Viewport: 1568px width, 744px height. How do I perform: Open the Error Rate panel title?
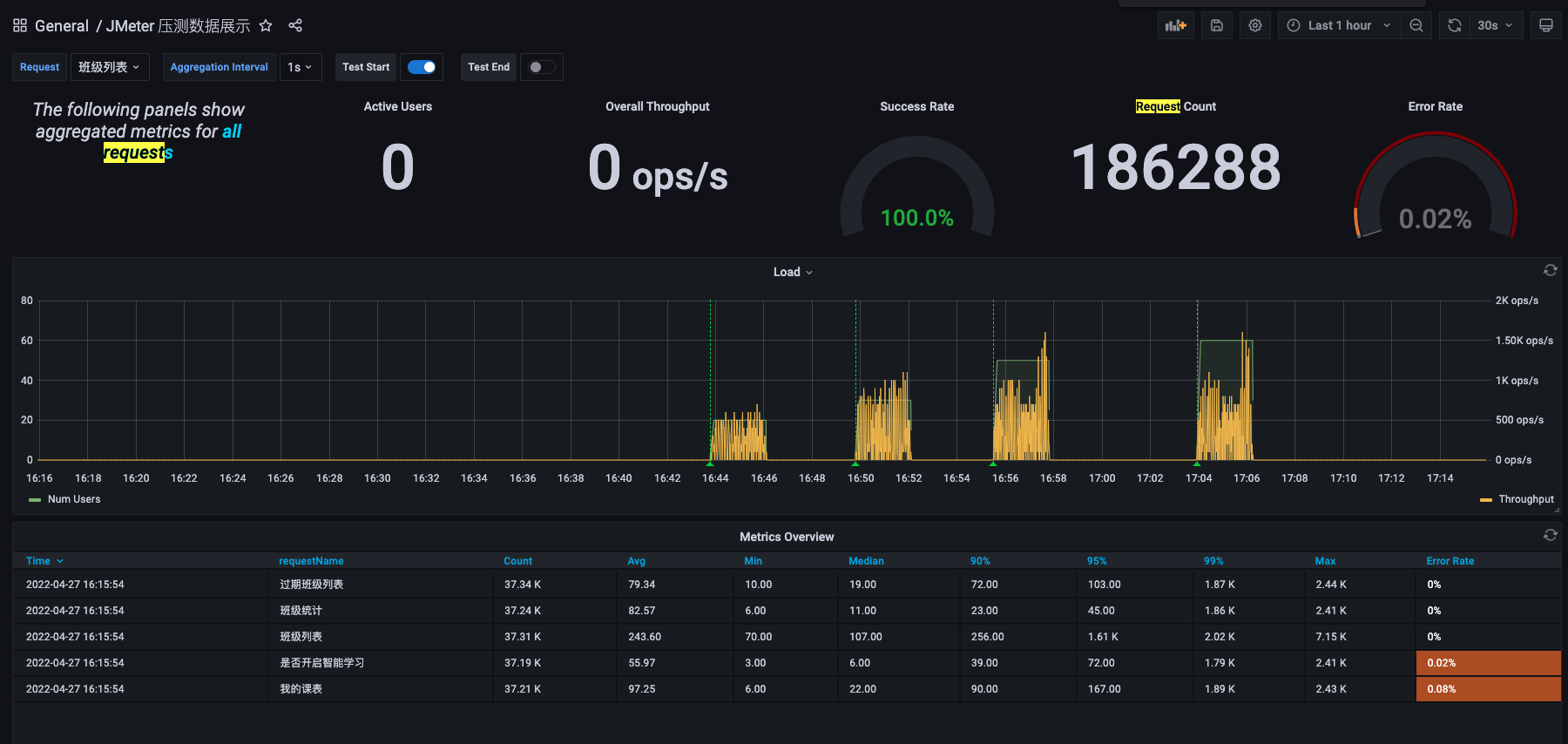(1436, 106)
